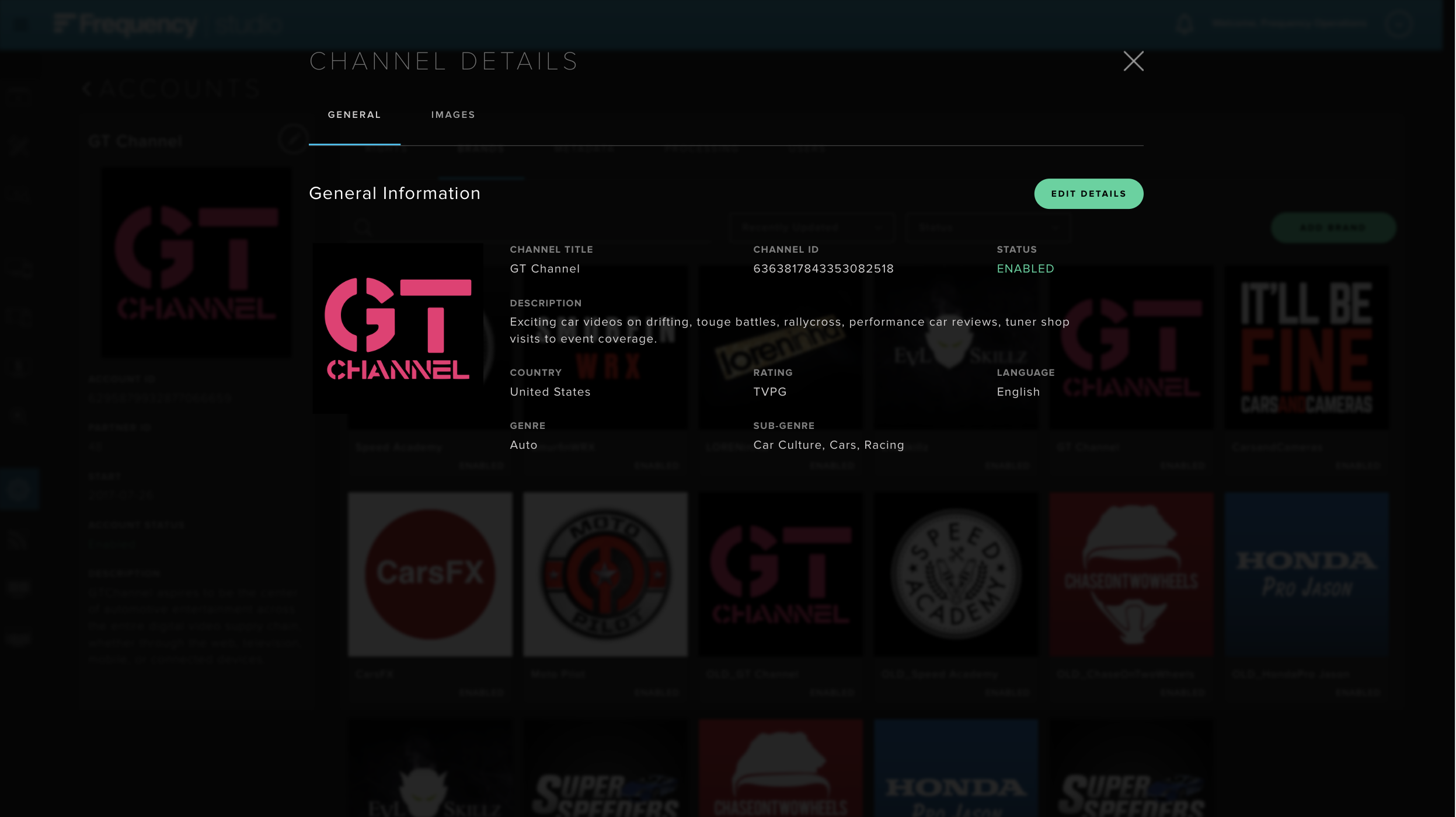This screenshot has width=1456, height=817.
Task: Click the pencil edit icon beside GT Channel account
Action: point(292,139)
